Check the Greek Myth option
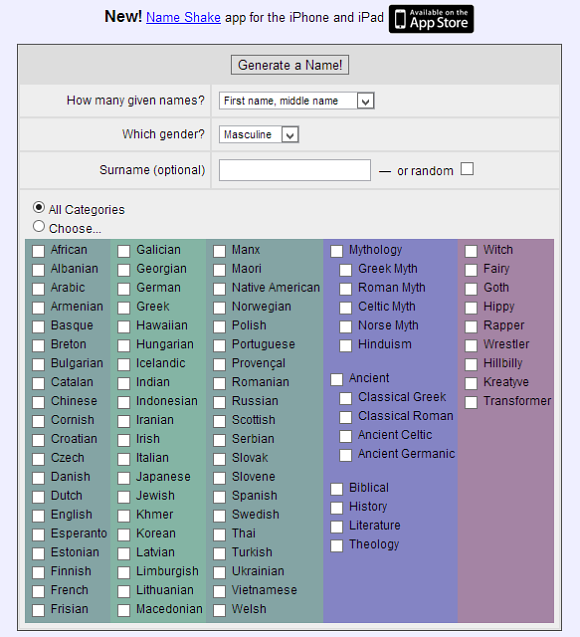 (346, 270)
